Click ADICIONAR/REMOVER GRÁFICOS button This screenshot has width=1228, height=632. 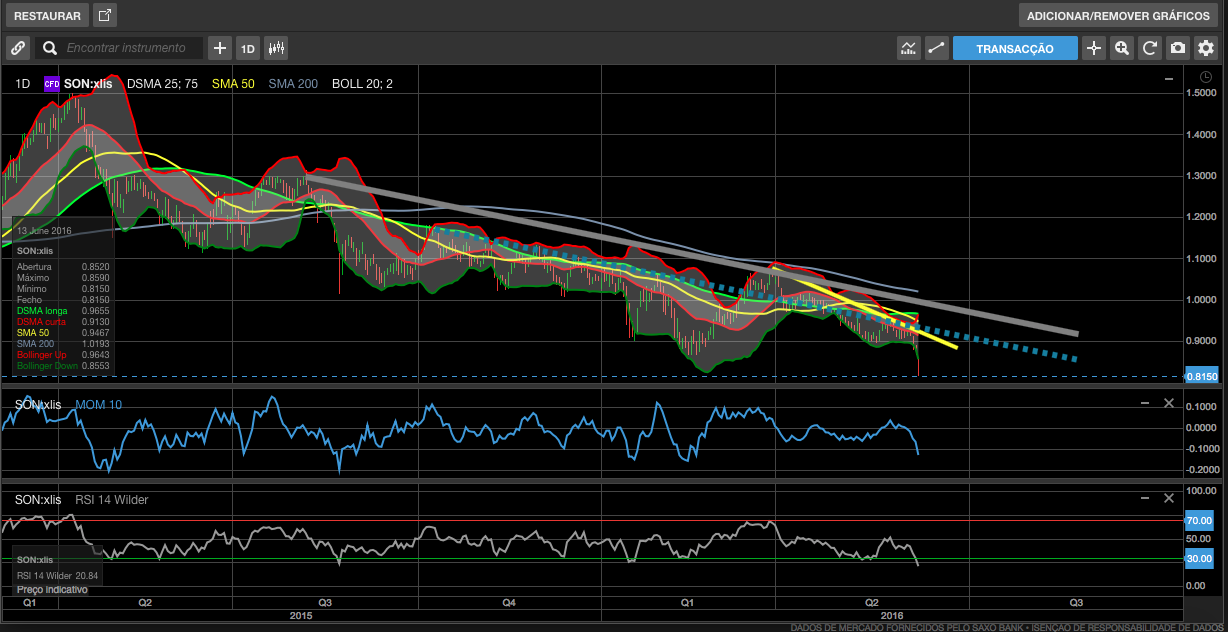coord(1117,16)
